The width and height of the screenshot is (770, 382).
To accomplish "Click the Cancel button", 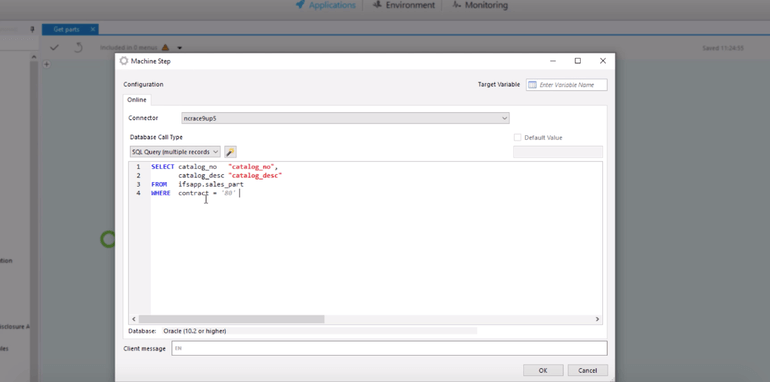I will 587,370.
